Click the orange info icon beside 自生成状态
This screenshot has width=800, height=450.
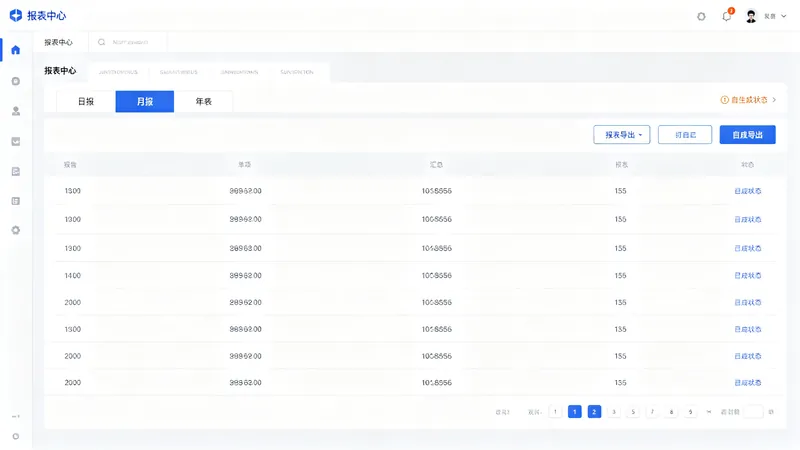(724, 100)
